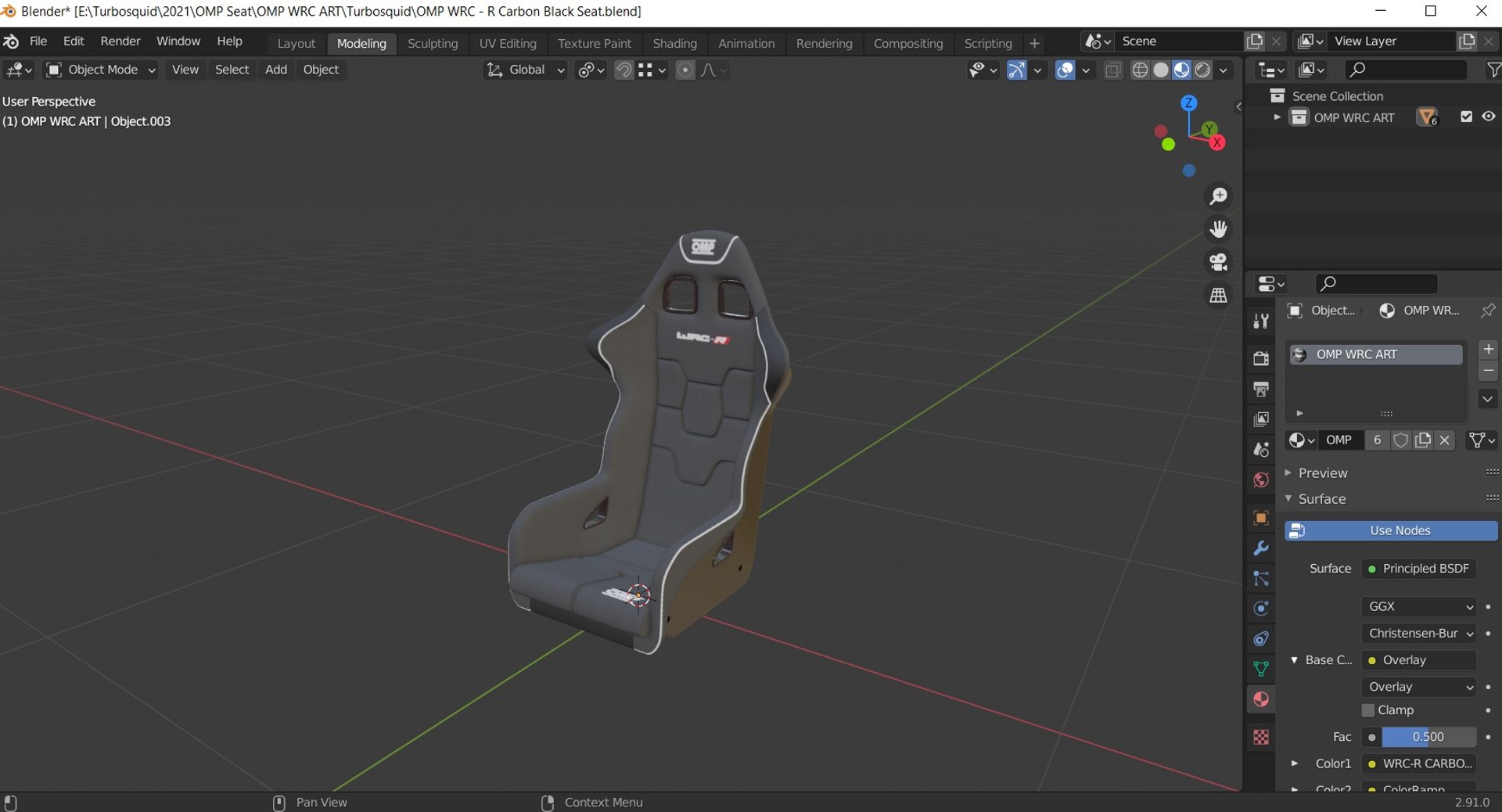
Task: Open Particle properties tab icon
Action: 1261,579
